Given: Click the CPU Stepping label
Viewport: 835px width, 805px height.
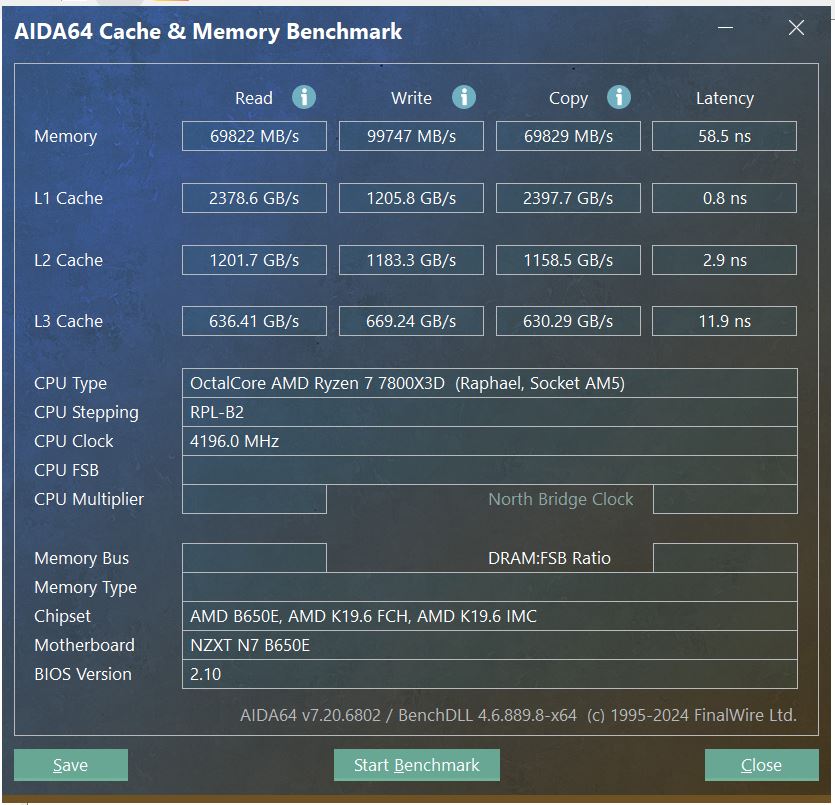Looking at the screenshot, I should (x=86, y=413).
